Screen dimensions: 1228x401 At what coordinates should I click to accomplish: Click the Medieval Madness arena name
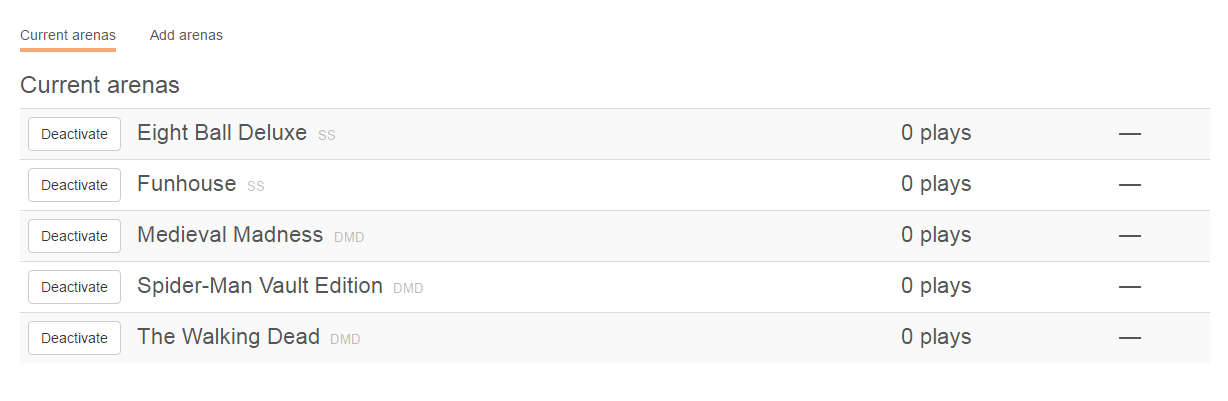[230, 235]
